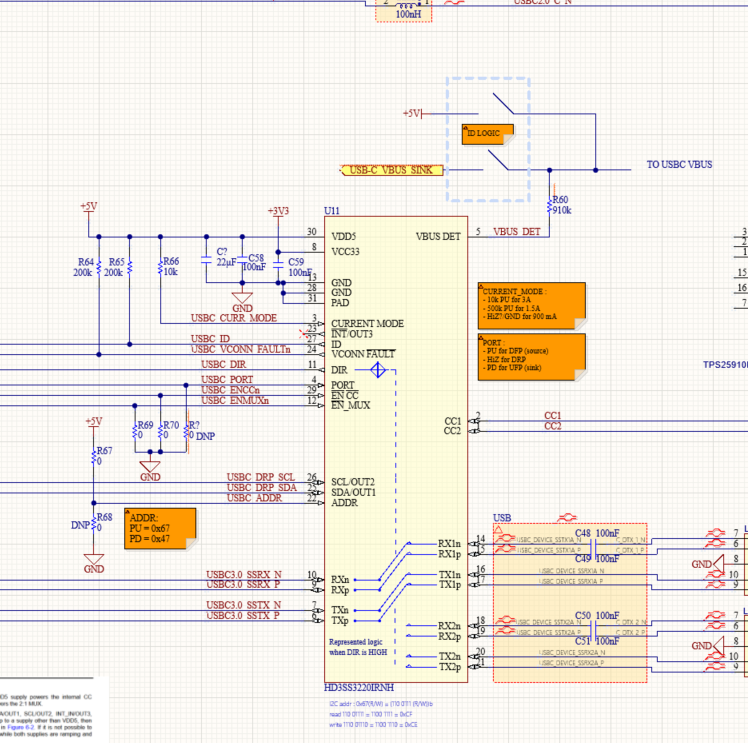Click resistor R70 symbol
The width and height of the screenshot is (748, 743).
[160, 430]
